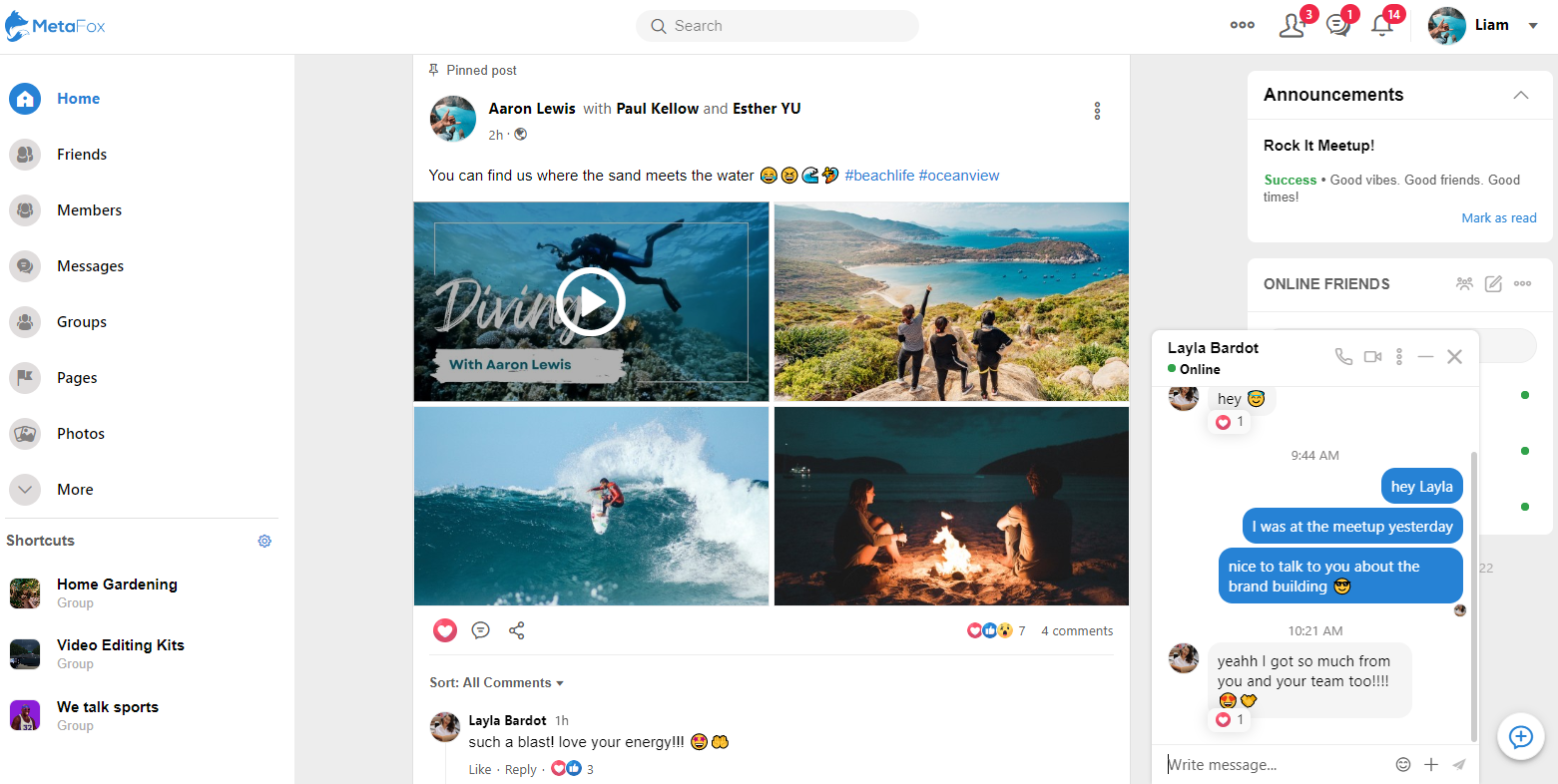Open the comment icon below the post images

click(x=481, y=630)
